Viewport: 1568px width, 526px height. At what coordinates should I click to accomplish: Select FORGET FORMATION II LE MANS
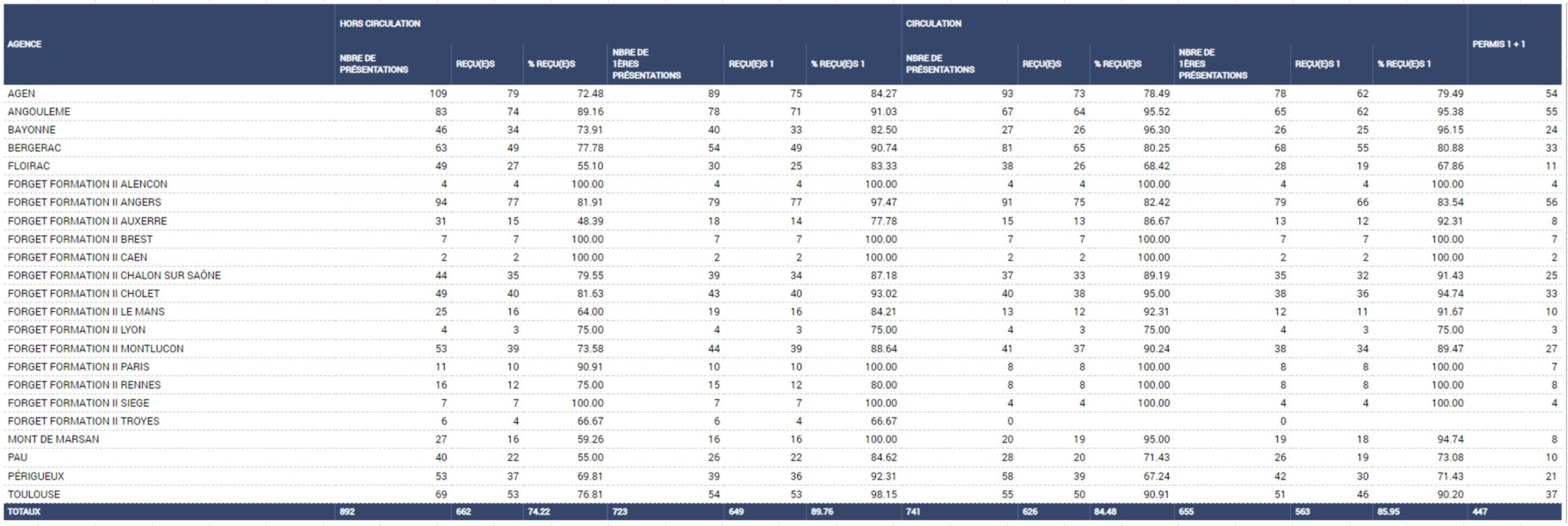pos(86,311)
